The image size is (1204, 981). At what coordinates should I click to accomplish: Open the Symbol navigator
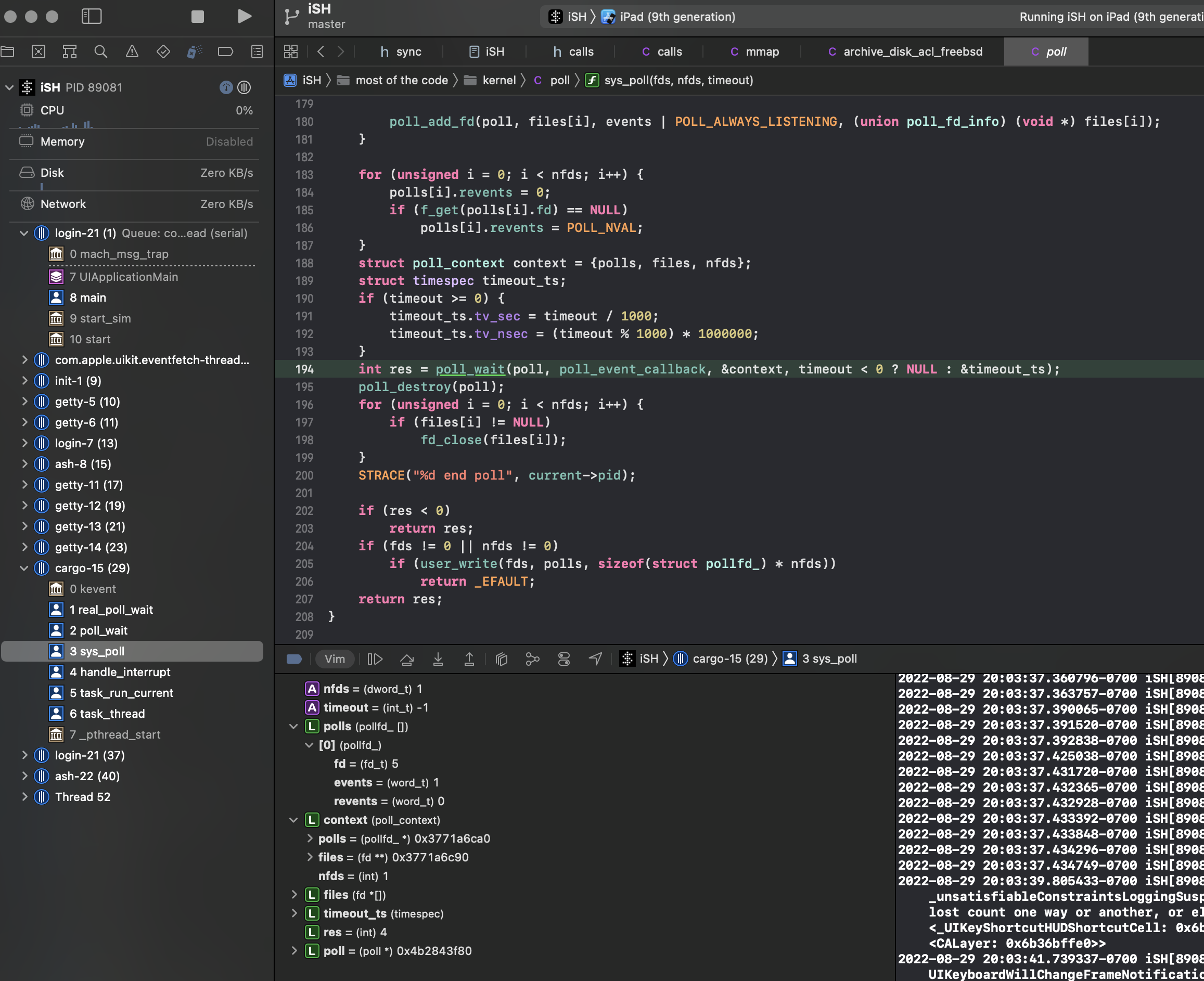click(x=70, y=52)
